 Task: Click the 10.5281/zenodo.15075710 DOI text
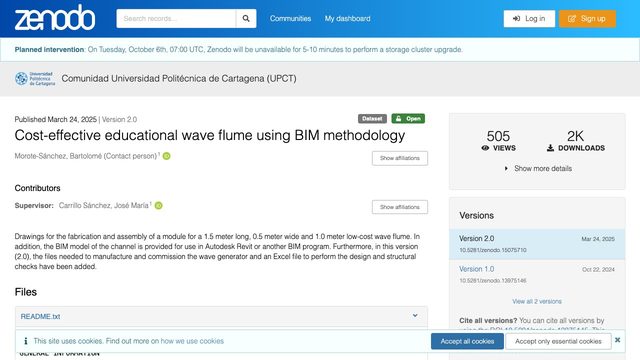coord(493,250)
